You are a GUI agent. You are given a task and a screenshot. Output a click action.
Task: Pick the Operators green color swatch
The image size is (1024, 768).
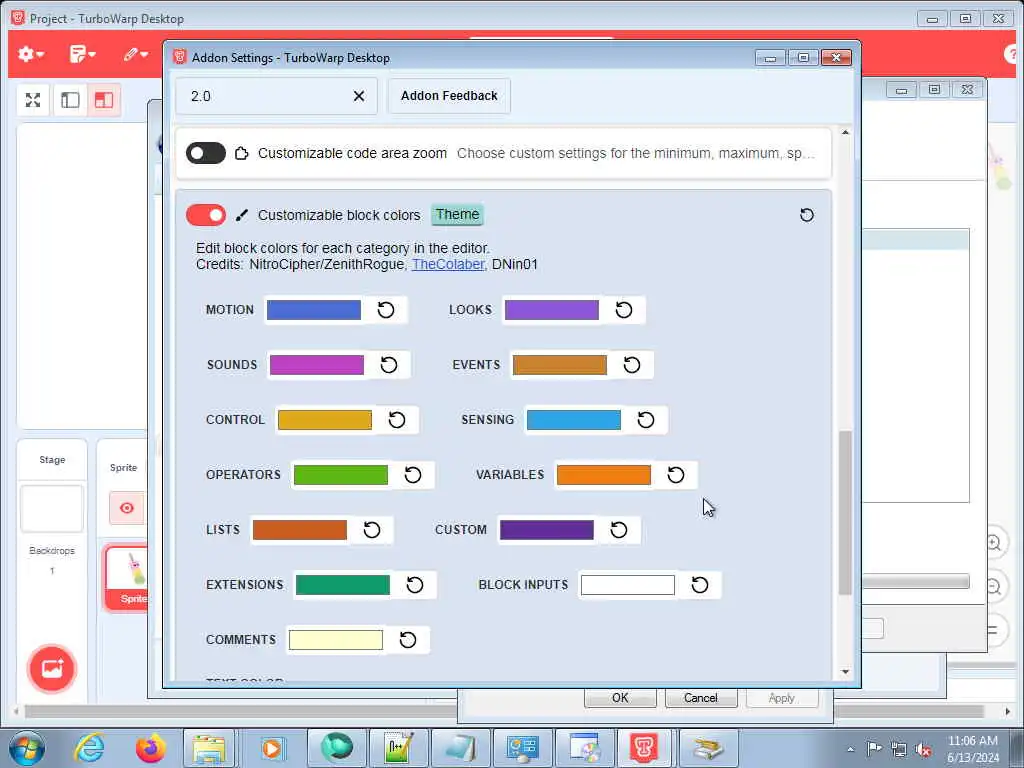(x=341, y=475)
